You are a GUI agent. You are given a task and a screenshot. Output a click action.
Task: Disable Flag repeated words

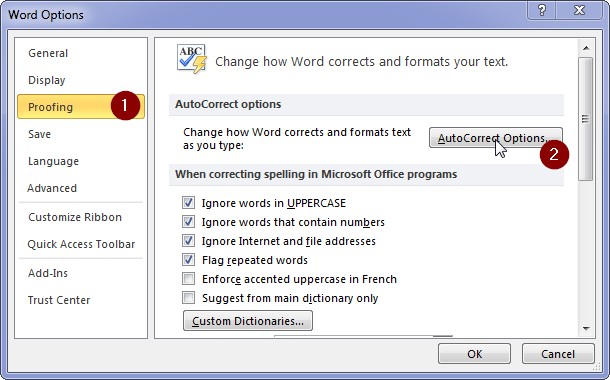coord(189,260)
